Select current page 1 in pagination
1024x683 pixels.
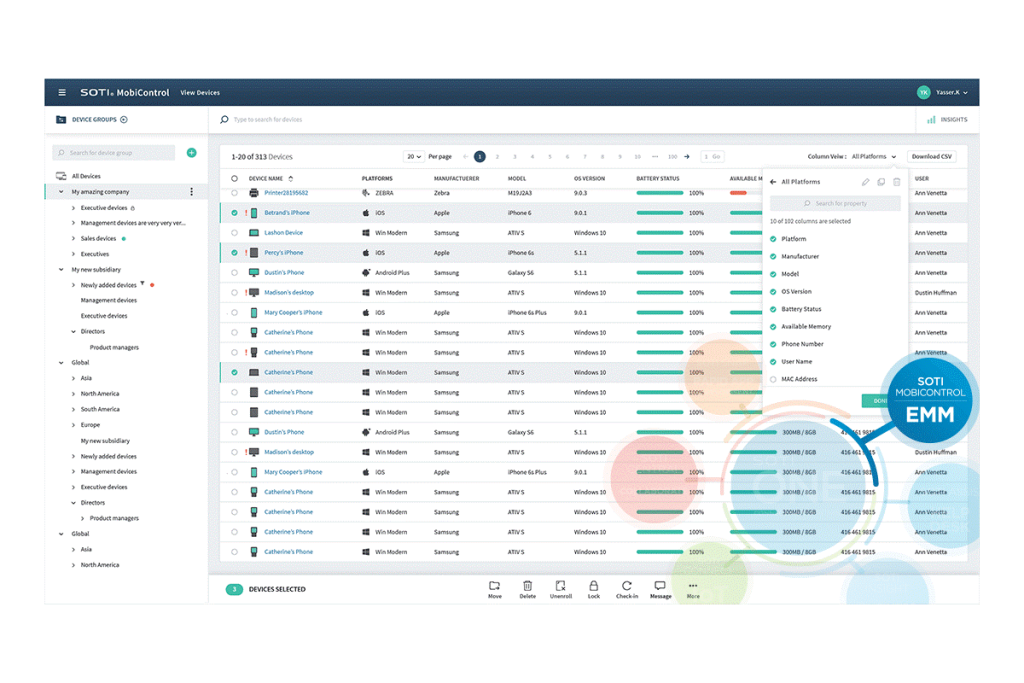[x=479, y=157]
